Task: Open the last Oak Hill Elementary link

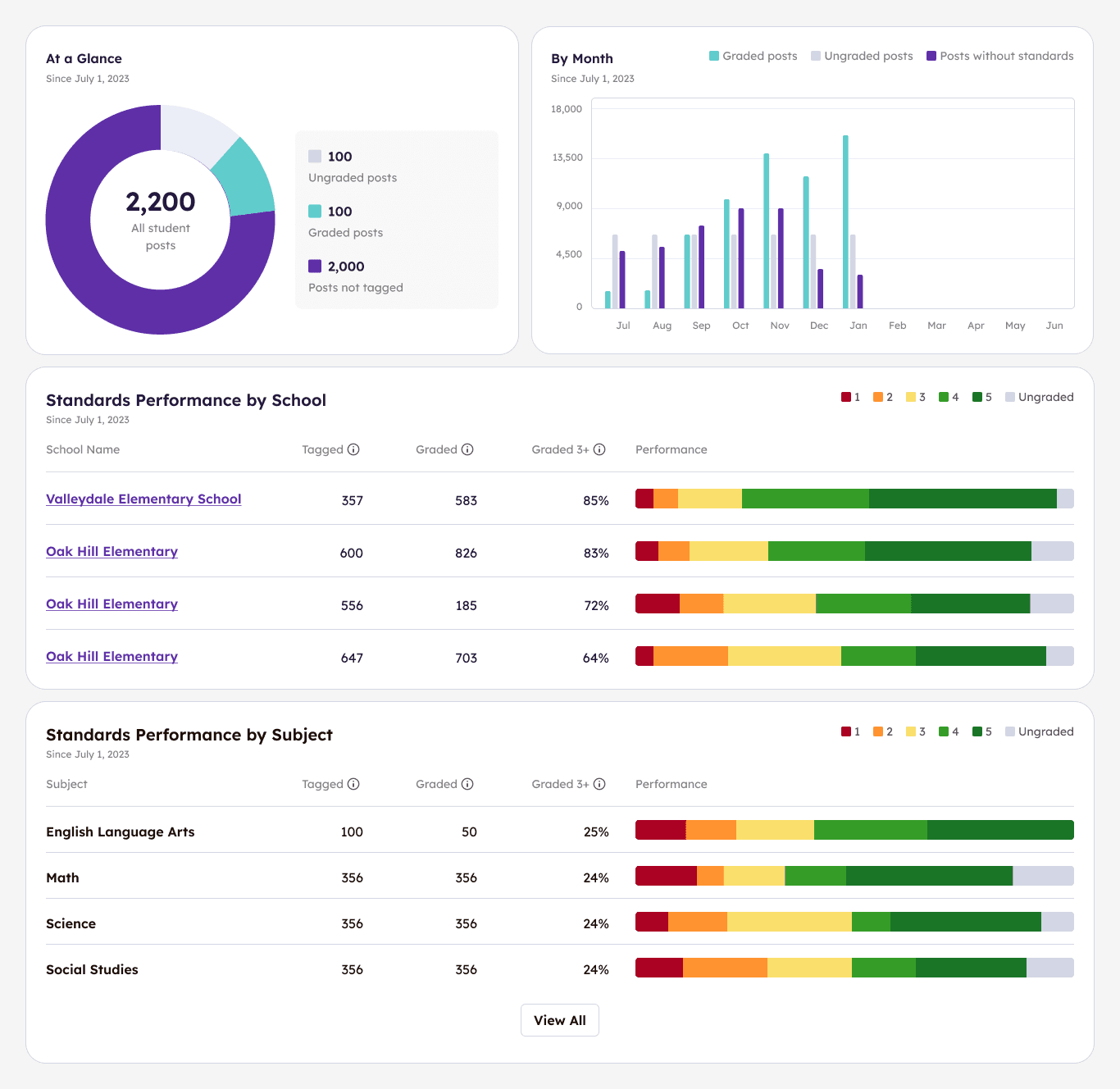Action: [x=112, y=656]
